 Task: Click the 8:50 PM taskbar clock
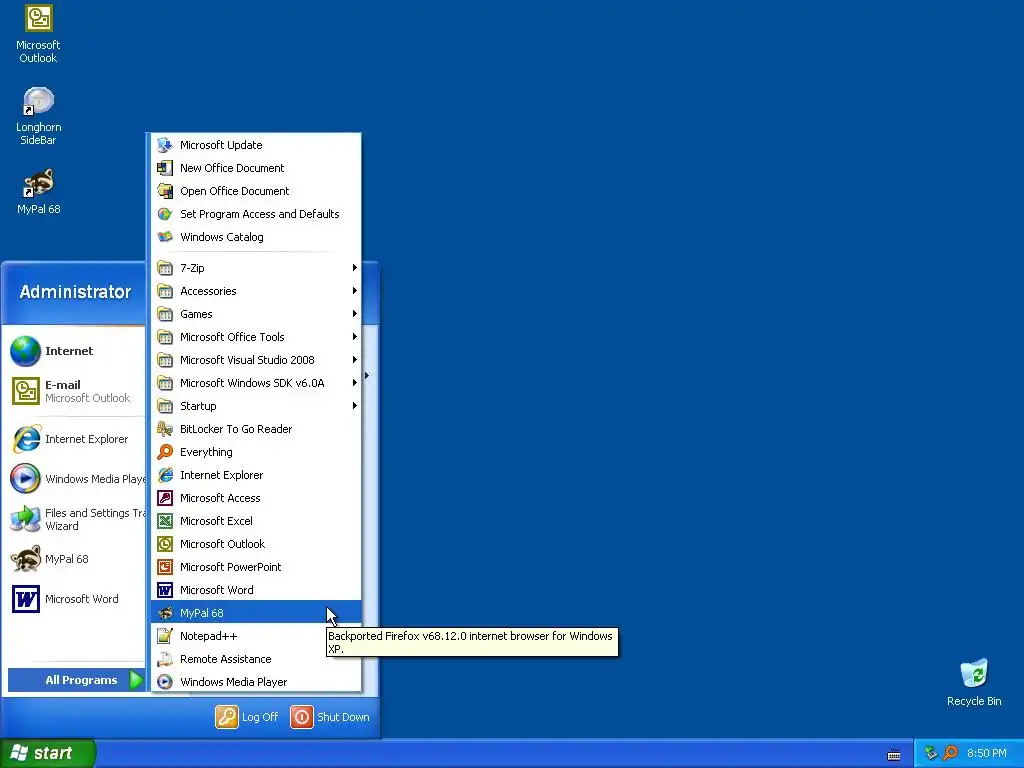click(987, 753)
